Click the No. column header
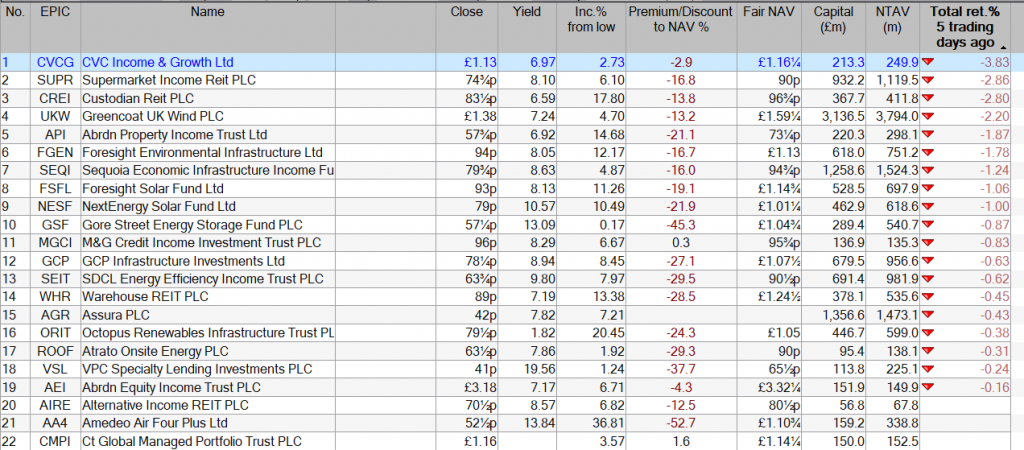 (14, 12)
